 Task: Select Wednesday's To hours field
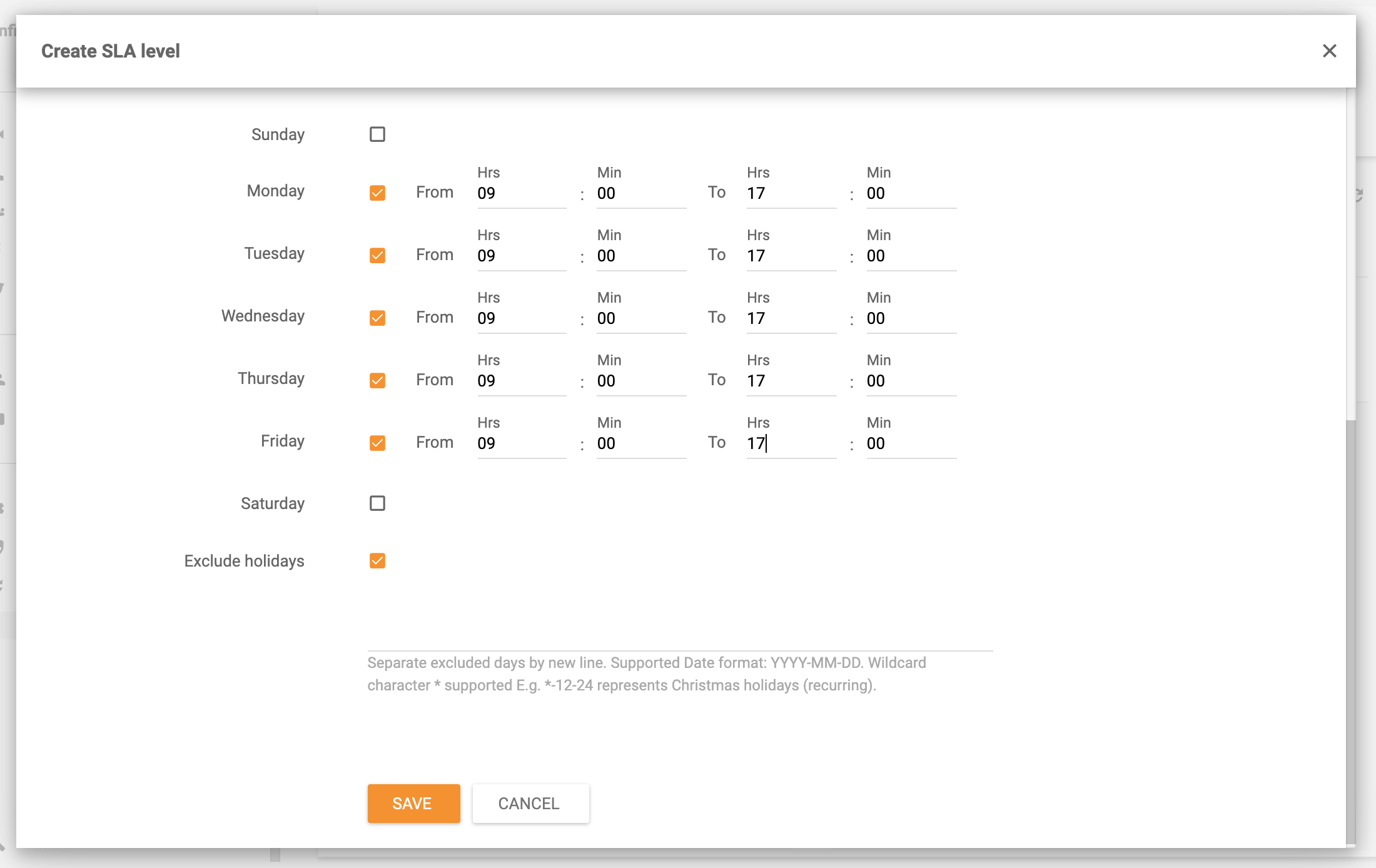tap(791, 318)
